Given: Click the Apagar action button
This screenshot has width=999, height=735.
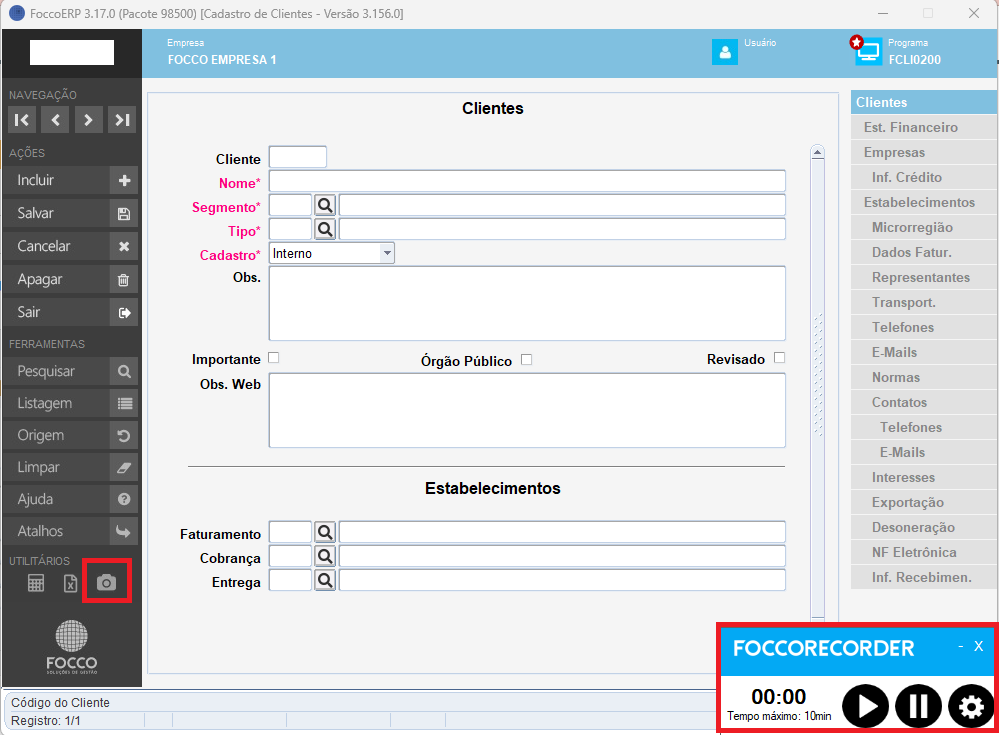Looking at the screenshot, I should tap(71, 280).
